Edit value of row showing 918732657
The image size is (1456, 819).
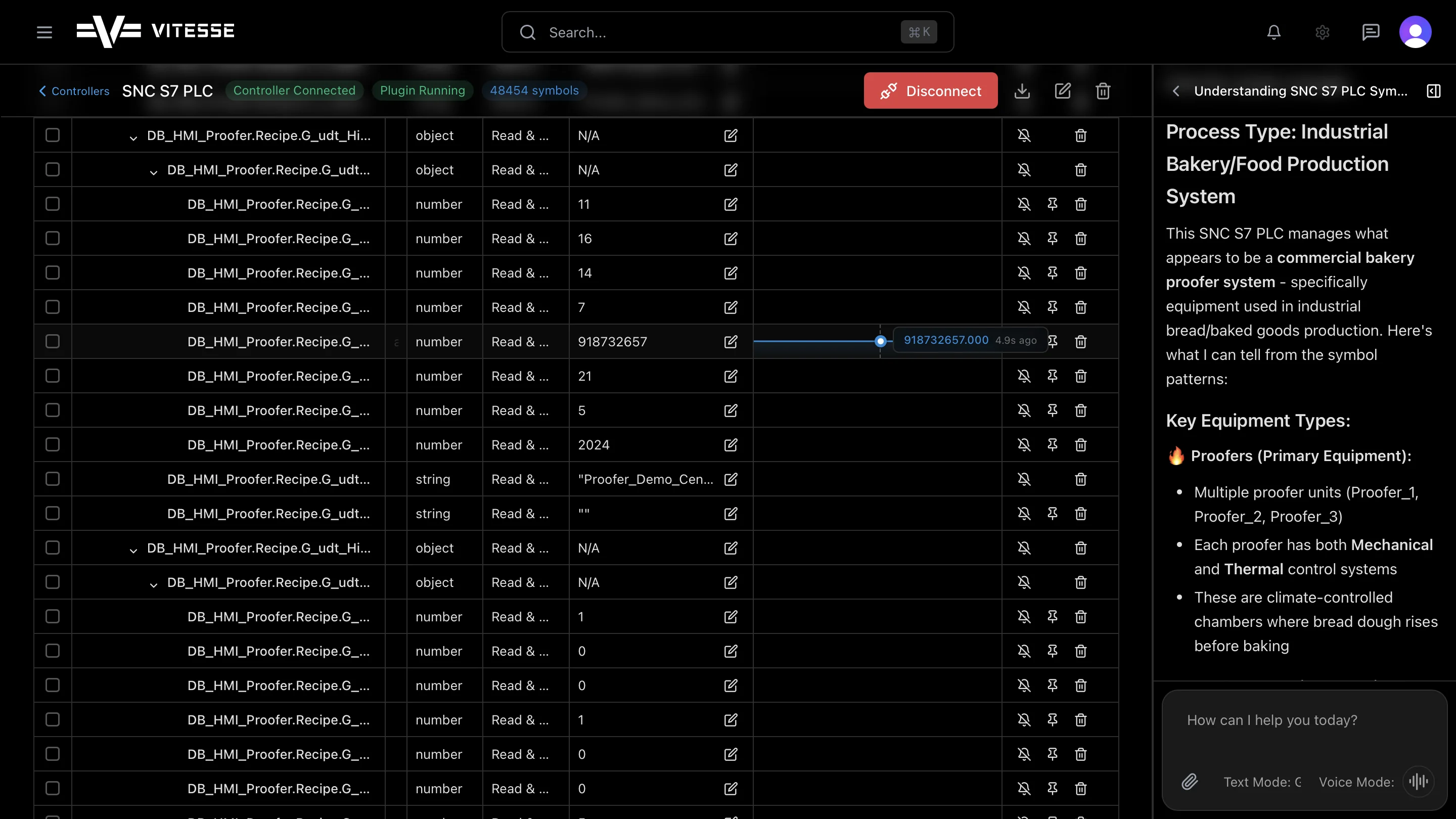coord(730,341)
